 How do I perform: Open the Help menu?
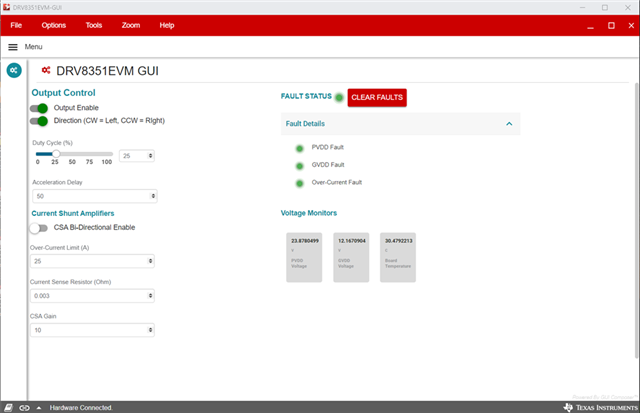click(x=167, y=25)
